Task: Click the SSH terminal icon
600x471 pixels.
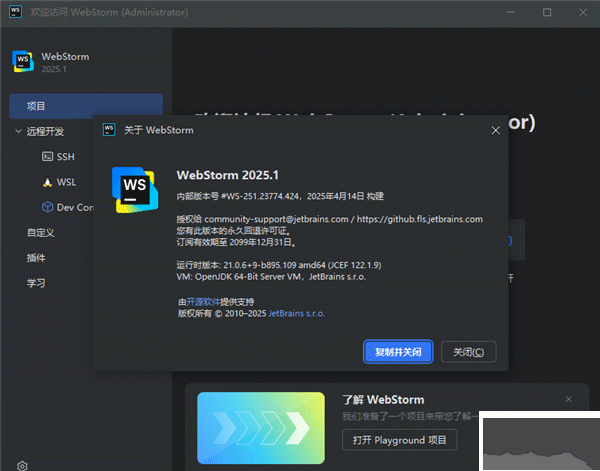Action: 47,156
